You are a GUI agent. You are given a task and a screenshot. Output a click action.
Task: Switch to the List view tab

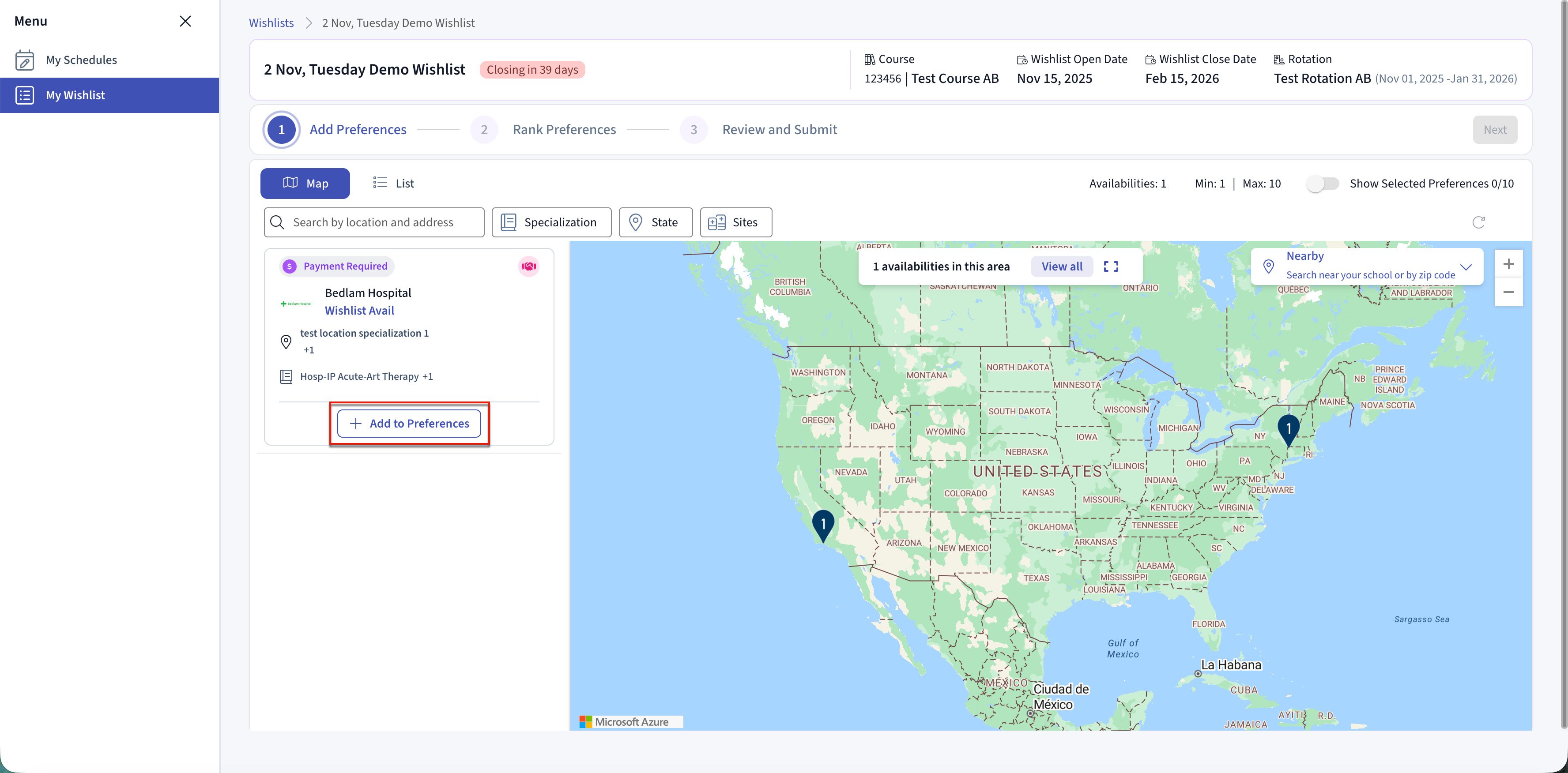pyautogui.click(x=393, y=184)
